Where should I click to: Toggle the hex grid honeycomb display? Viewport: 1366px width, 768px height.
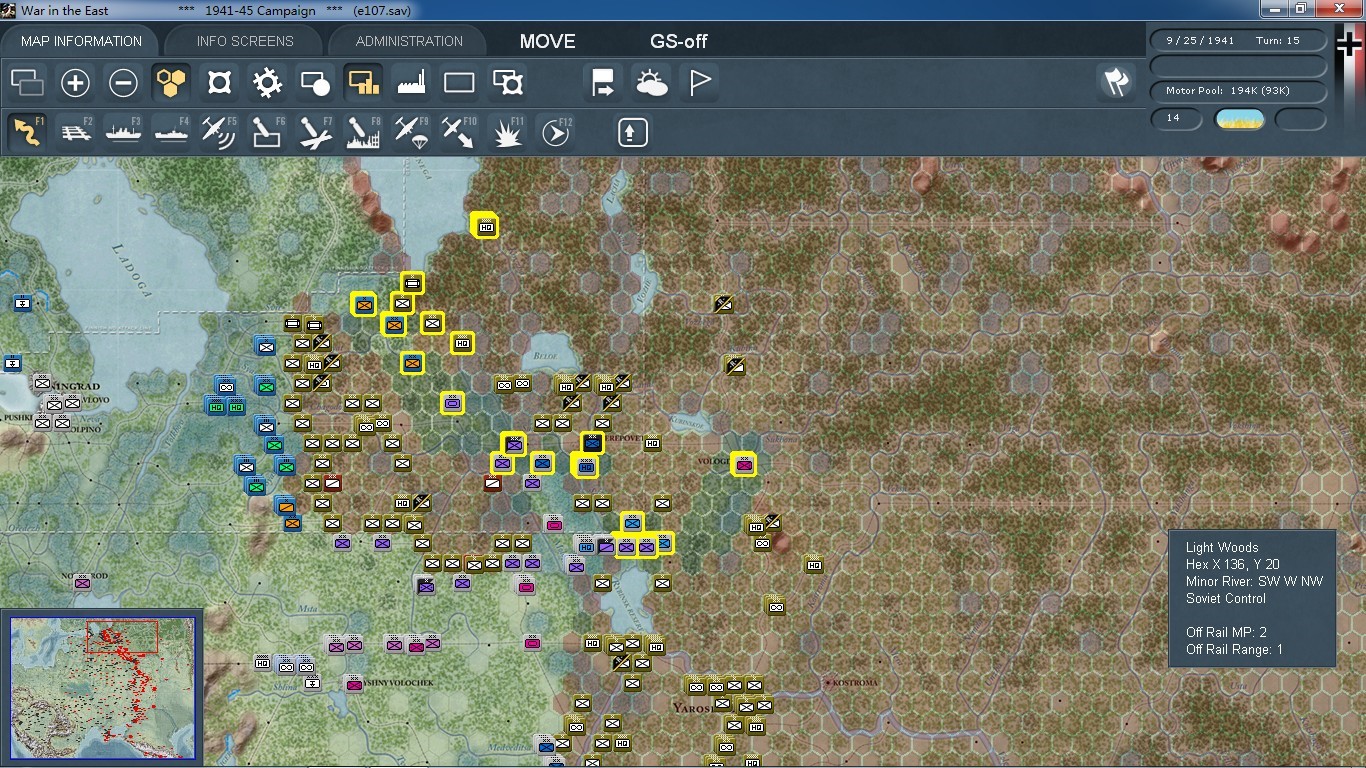click(171, 83)
